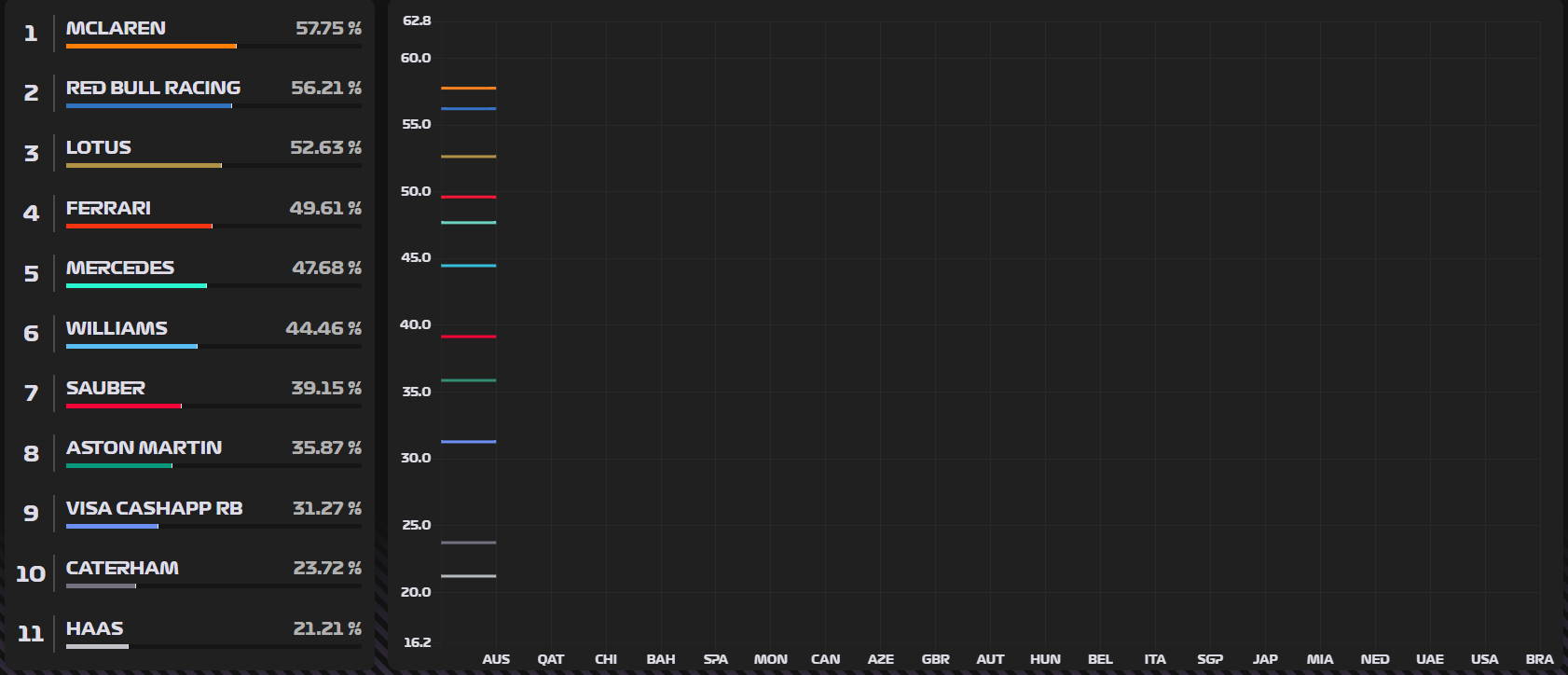
Task: Click the 16.2 y-axis minimum label
Action: tap(417, 642)
